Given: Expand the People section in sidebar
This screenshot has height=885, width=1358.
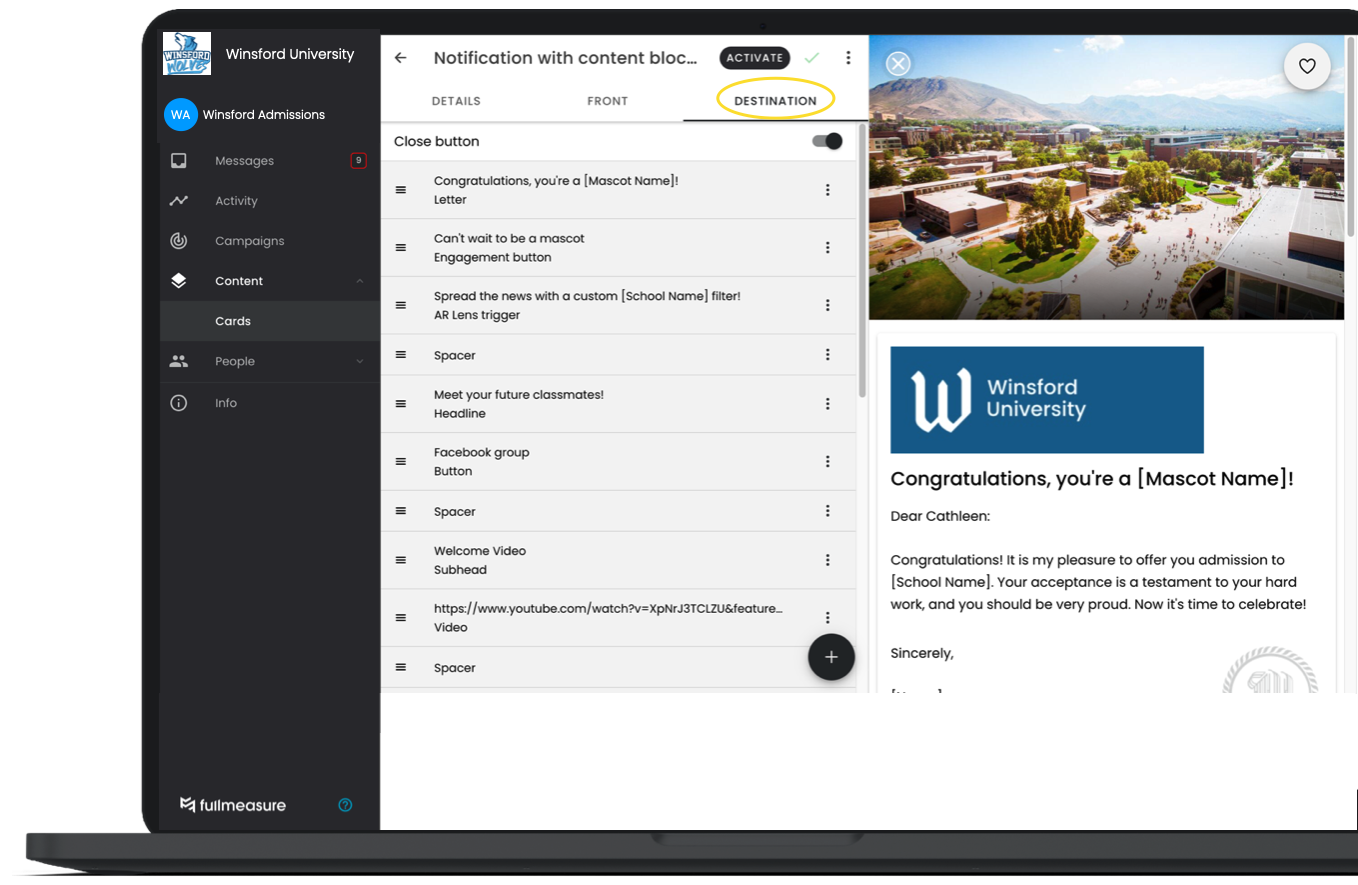Looking at the screenshot, I should (x=360, y=362).
